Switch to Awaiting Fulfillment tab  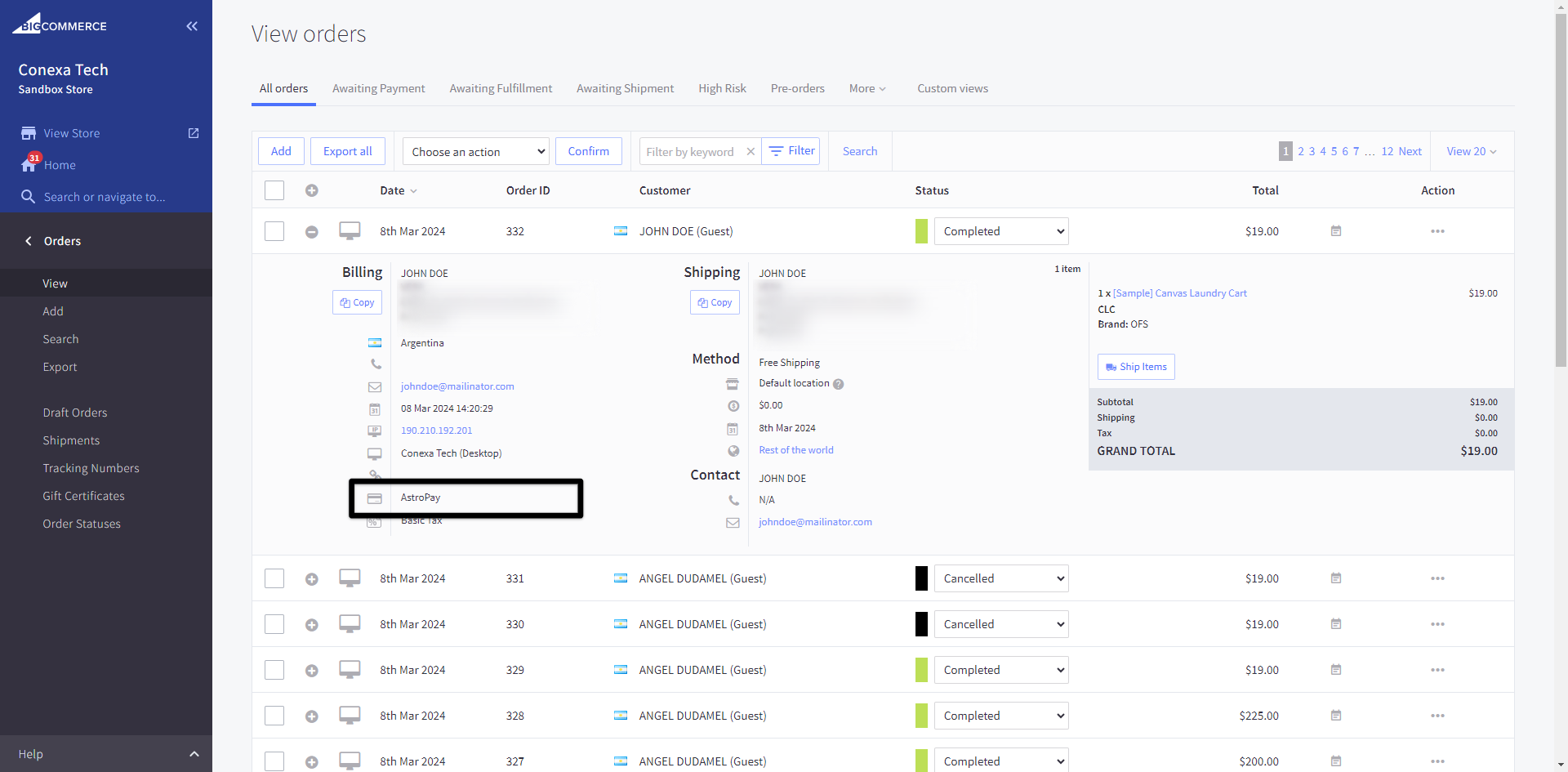click(501, 88)
